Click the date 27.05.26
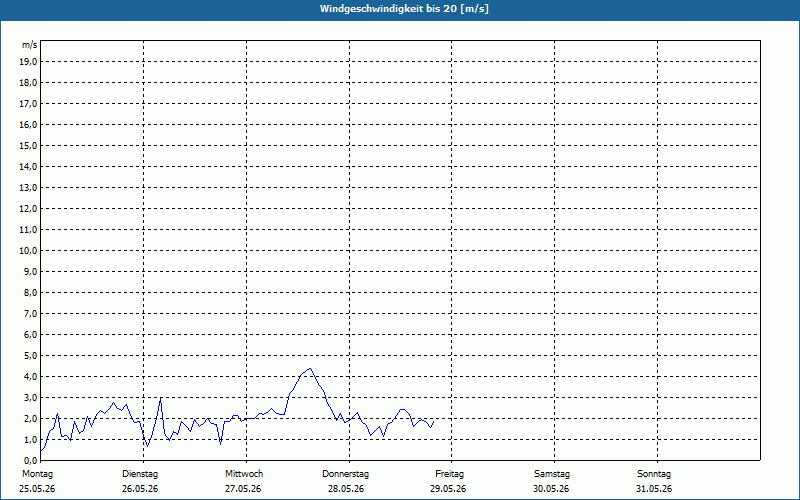The image size is (800, 500). tap(243, 489)
